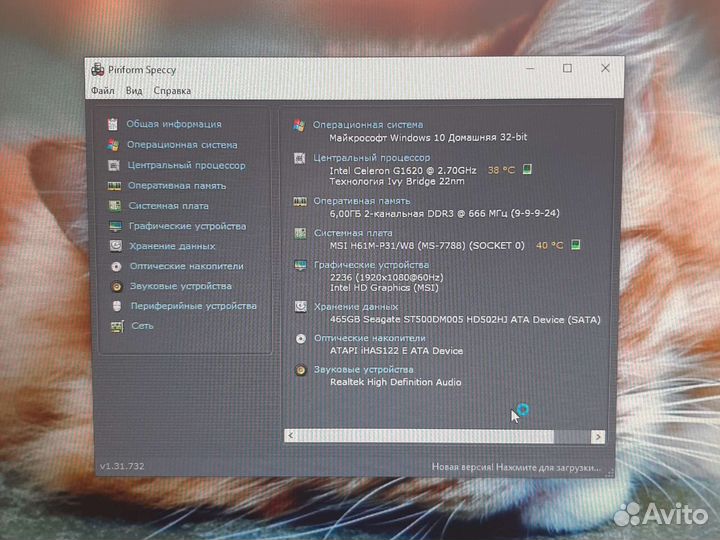Open the Оптические накопители heading link in summary

(370, 338)
